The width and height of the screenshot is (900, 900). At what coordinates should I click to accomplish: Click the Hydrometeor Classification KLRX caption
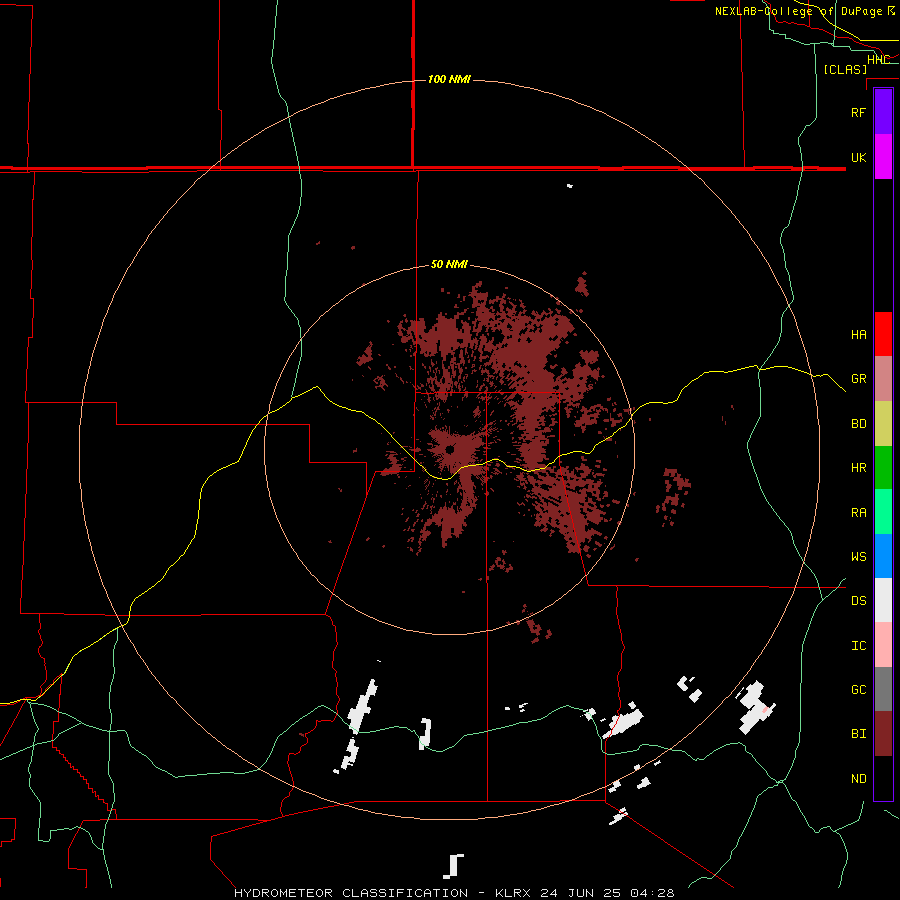[x=454, y=893]
